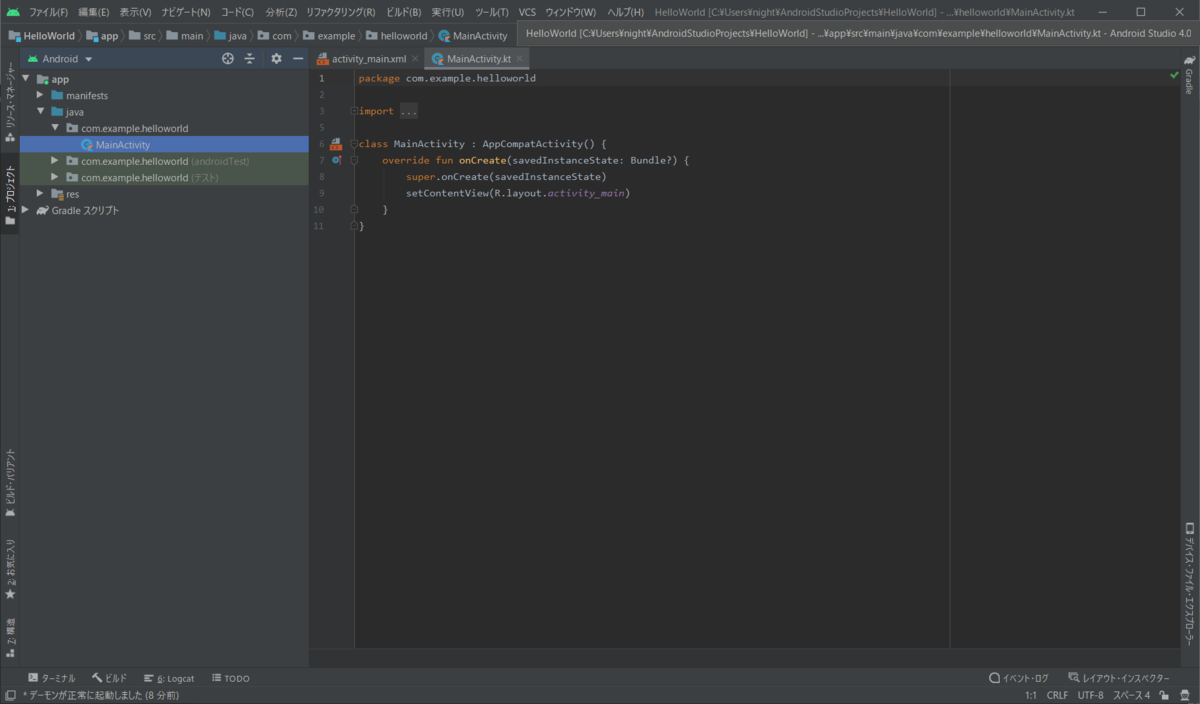Viewport: 1200px width, 704px height.
Task: Hide the project panel with minus icon
Action: tap(297, 59)
